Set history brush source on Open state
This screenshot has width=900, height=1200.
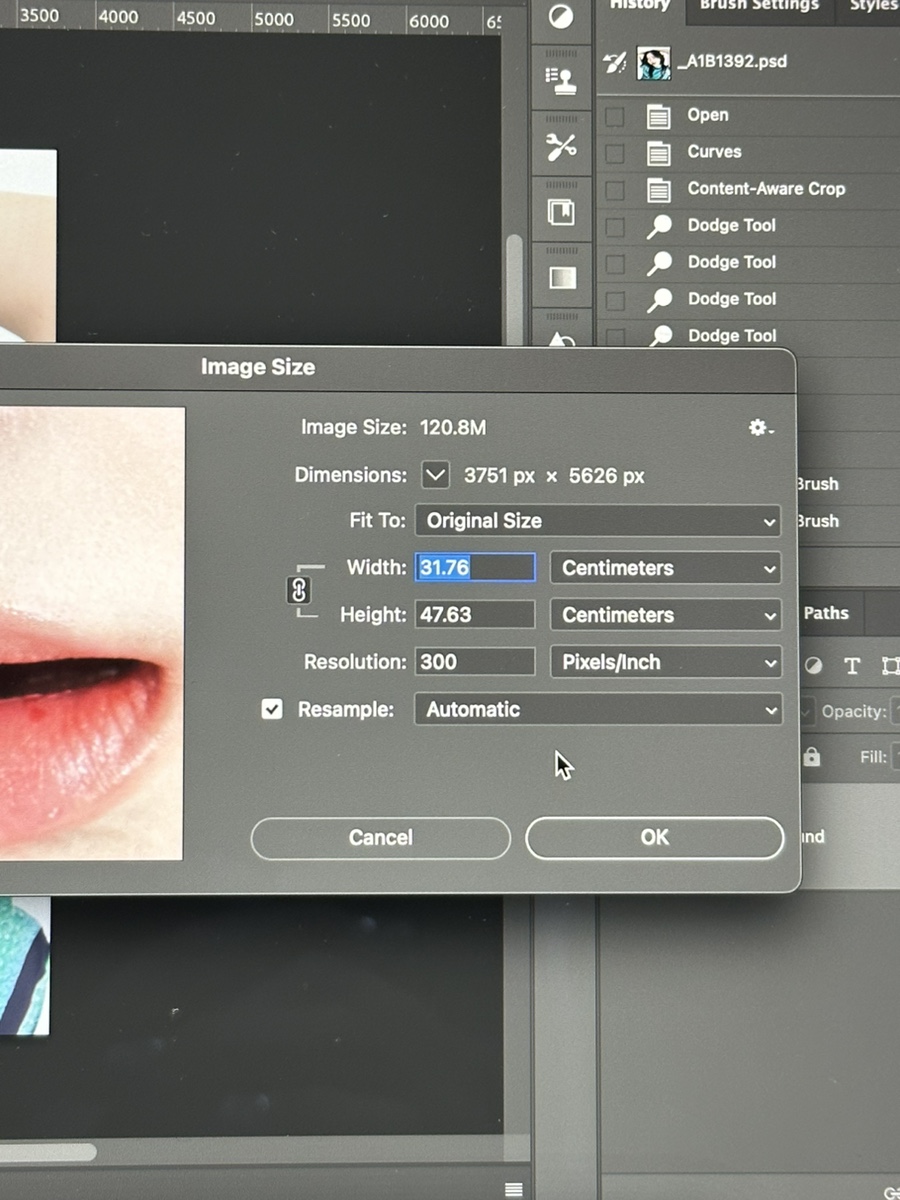[615, 117]
